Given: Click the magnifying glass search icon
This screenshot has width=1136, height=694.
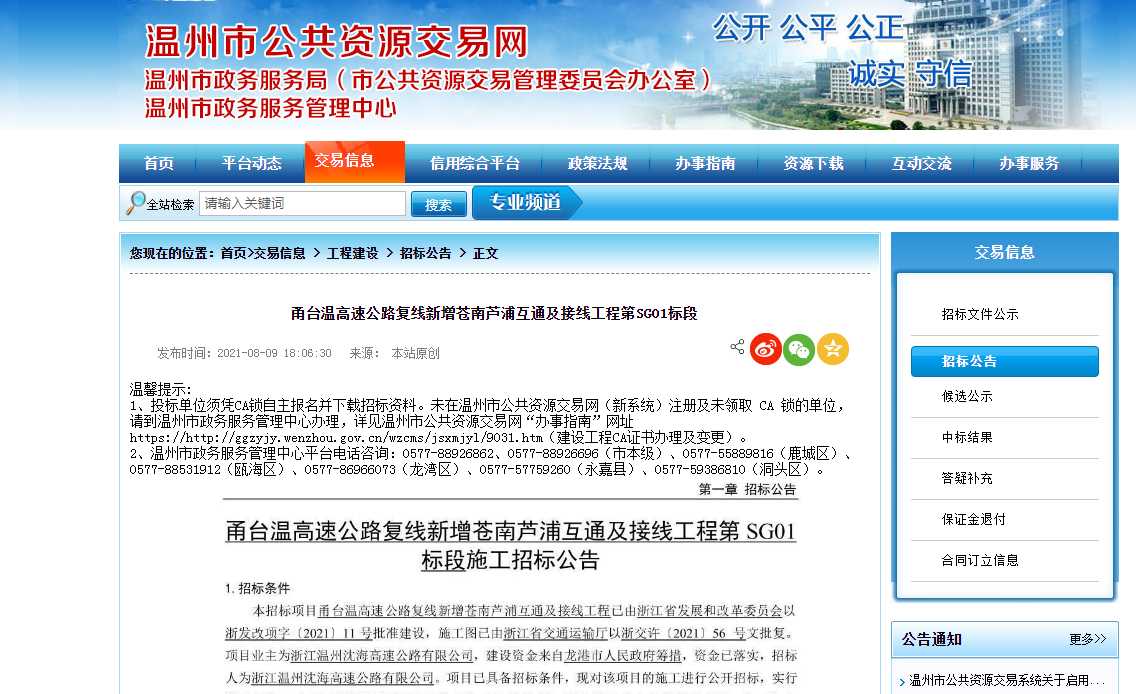Looking at the screenshot, I should (x=135, y=203).
